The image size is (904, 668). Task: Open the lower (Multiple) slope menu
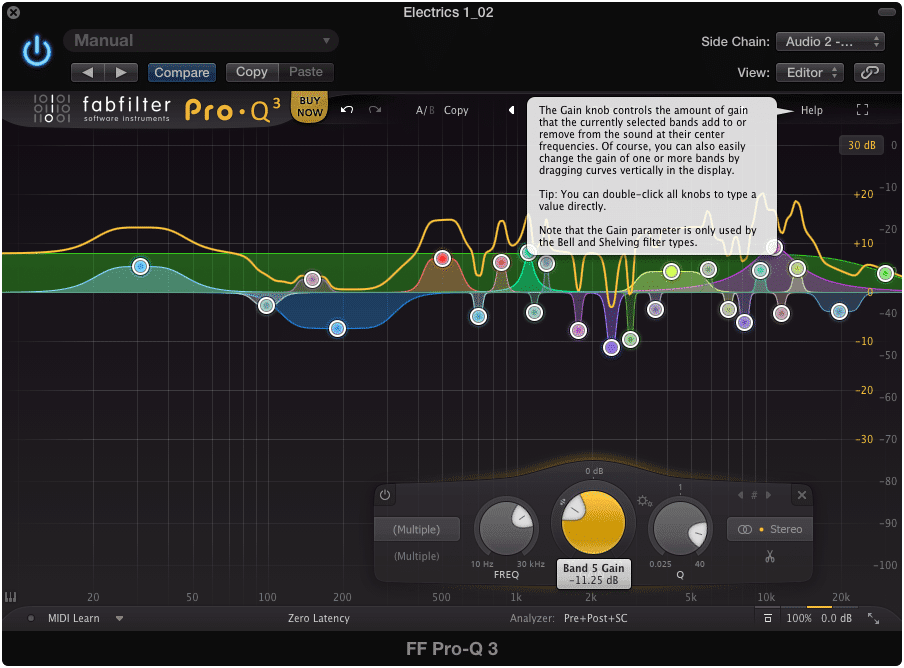point(417,556)
